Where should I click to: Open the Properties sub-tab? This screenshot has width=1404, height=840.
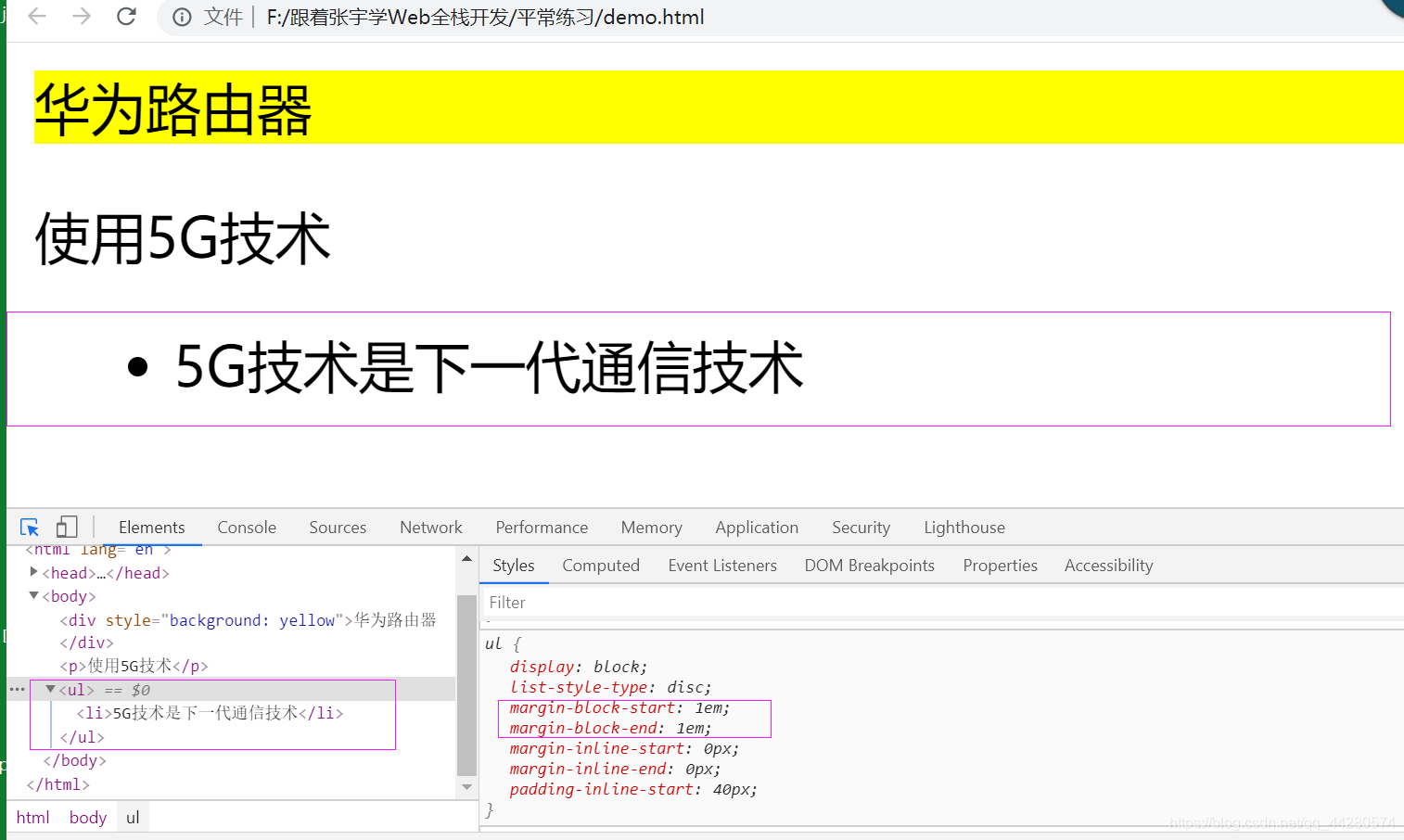click(1000, 565)
